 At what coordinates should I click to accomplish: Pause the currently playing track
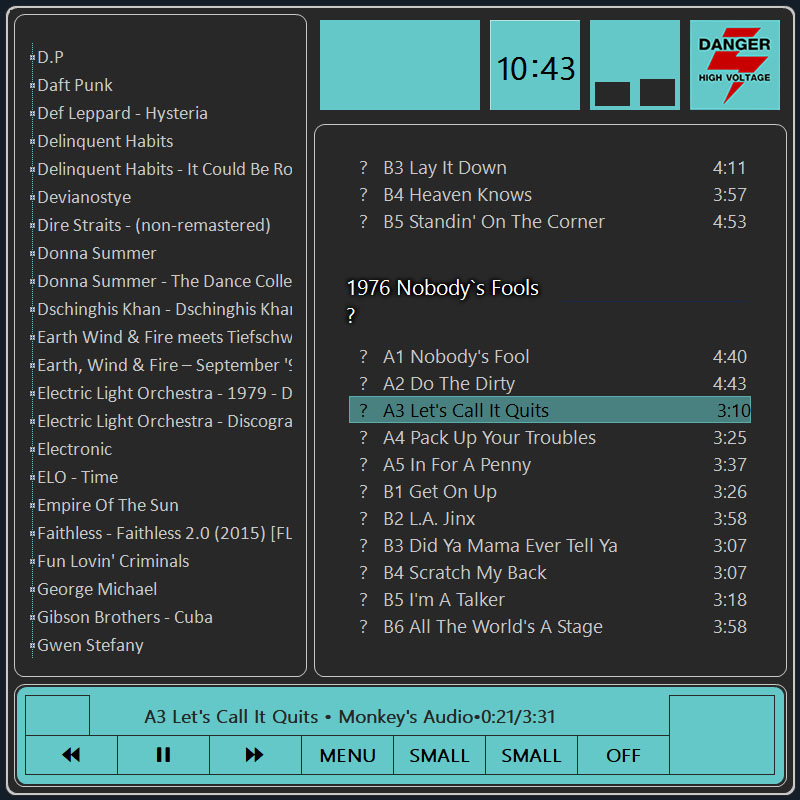(163, 755)
